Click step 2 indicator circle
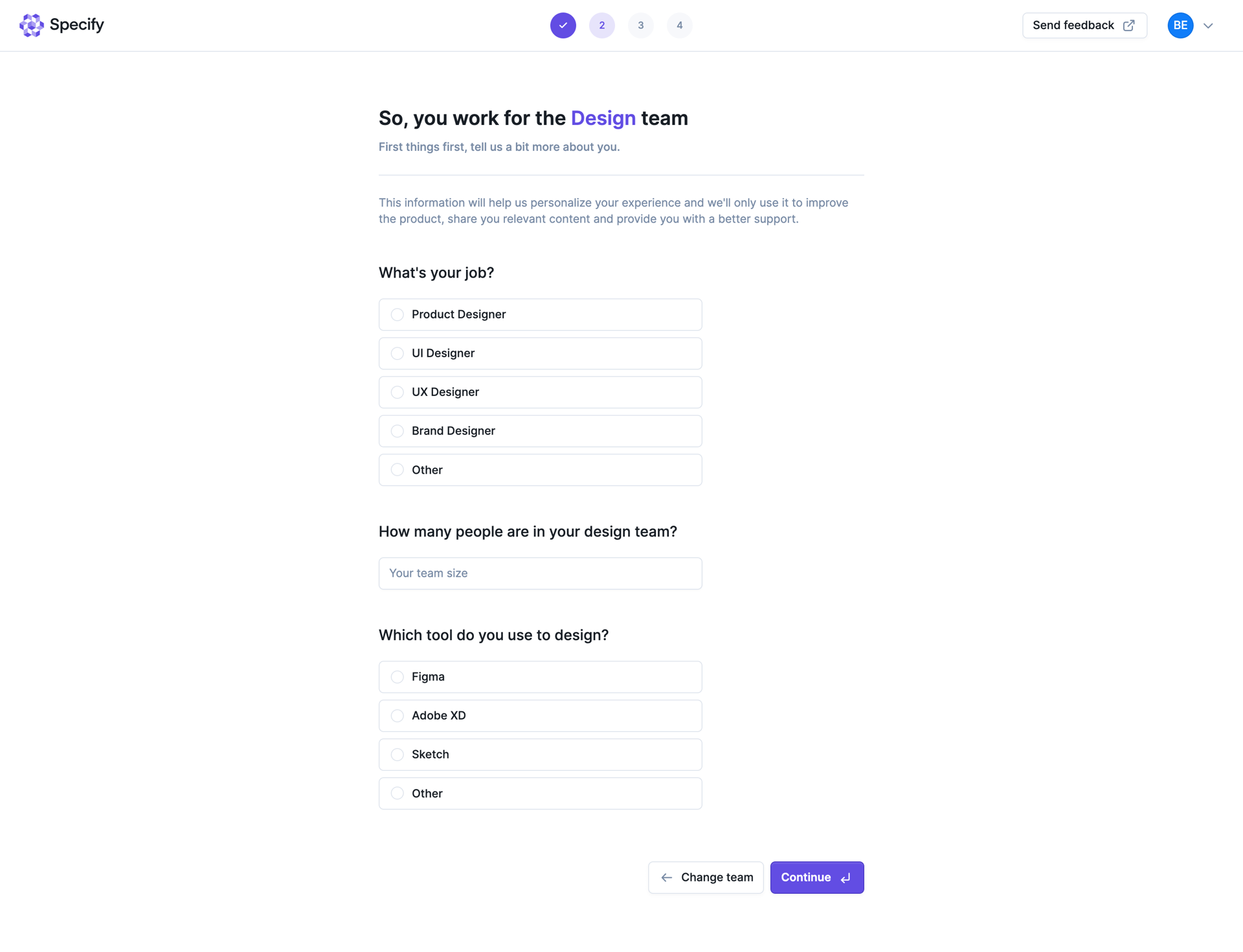This screenshot has width=1243, height=952. (601, 25)
